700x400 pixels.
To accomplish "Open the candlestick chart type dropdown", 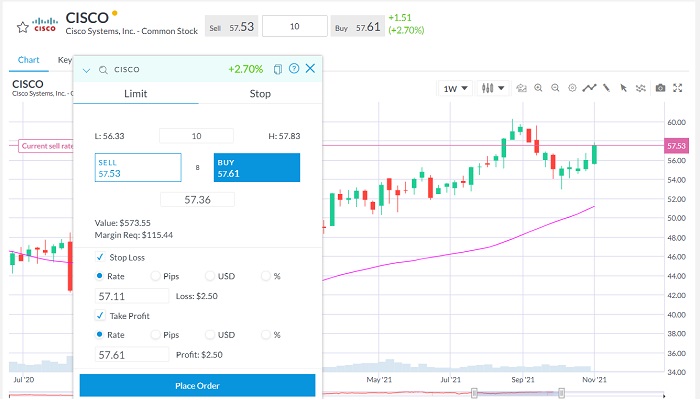I will (x=493, y=88).
